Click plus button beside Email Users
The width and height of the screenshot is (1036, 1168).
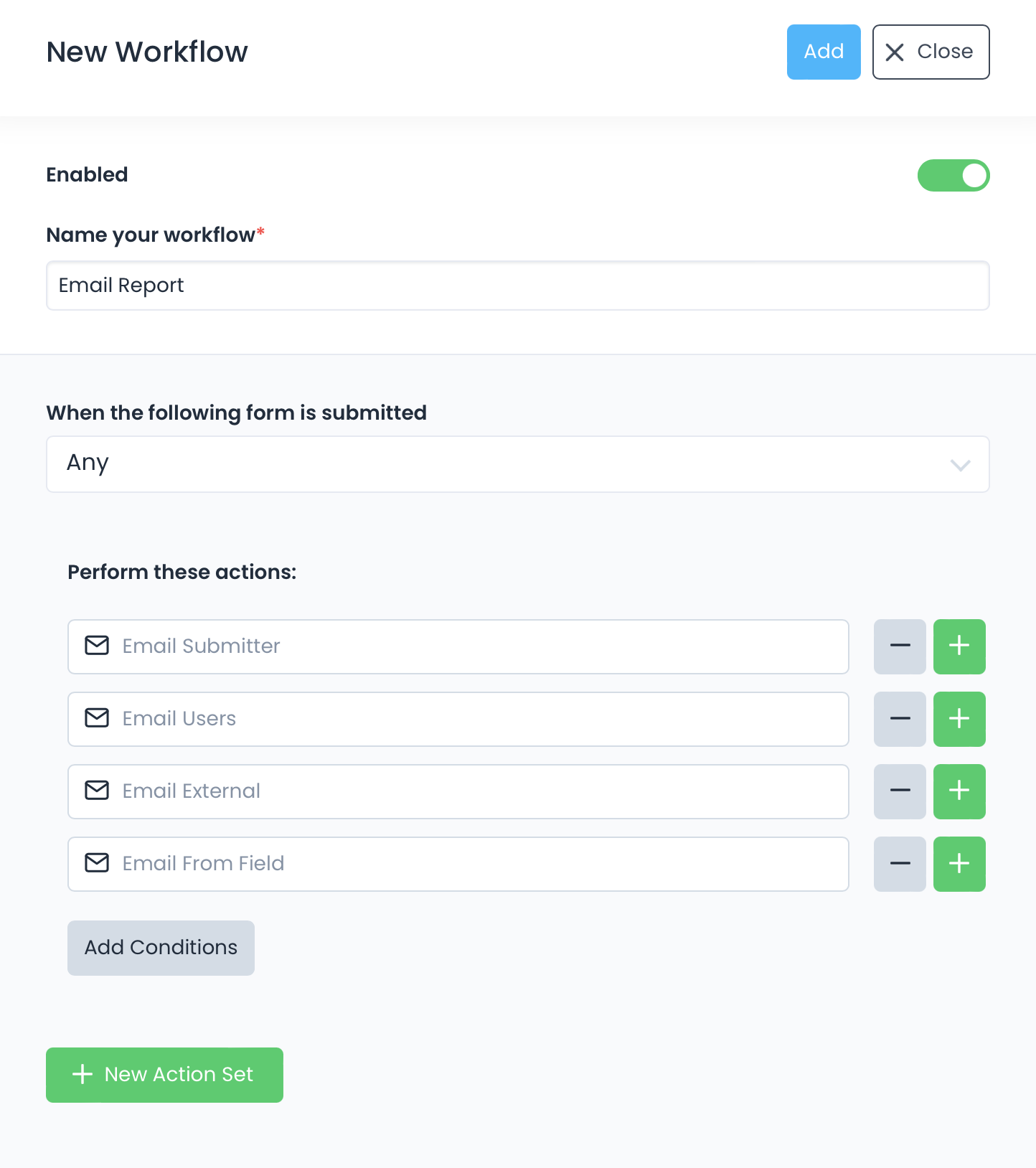point(959,719)
